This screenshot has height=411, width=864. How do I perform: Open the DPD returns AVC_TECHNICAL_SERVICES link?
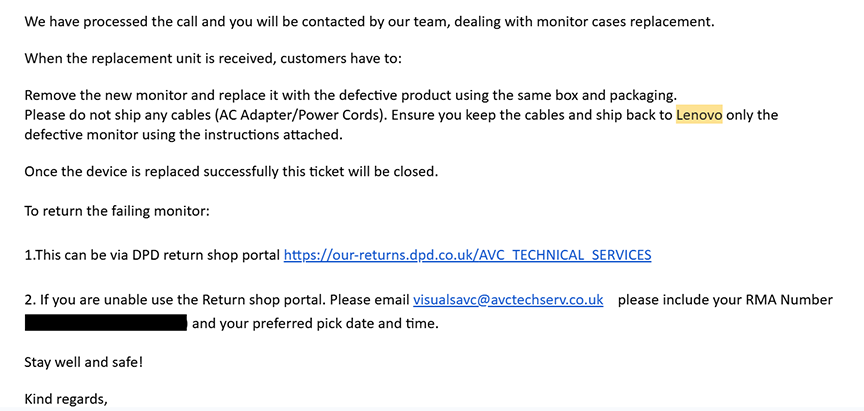coord(467,255)
